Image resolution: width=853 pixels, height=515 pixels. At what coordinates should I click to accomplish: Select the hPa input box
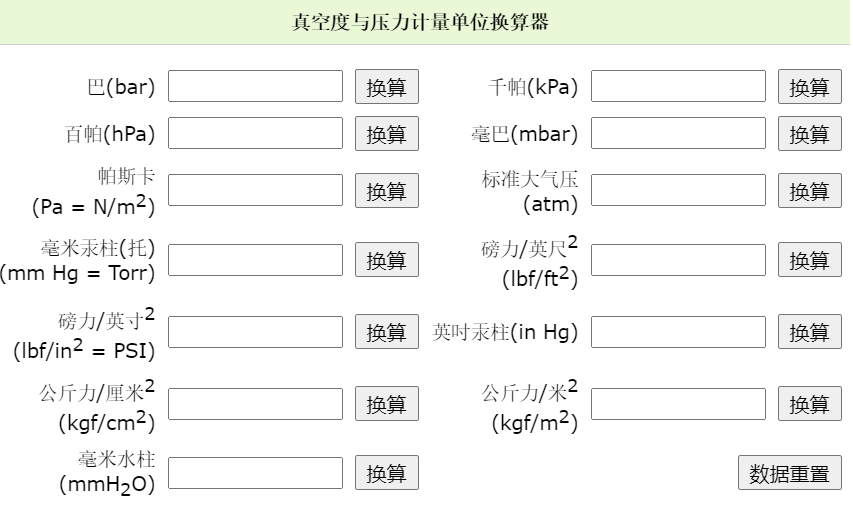coord(255,133)
